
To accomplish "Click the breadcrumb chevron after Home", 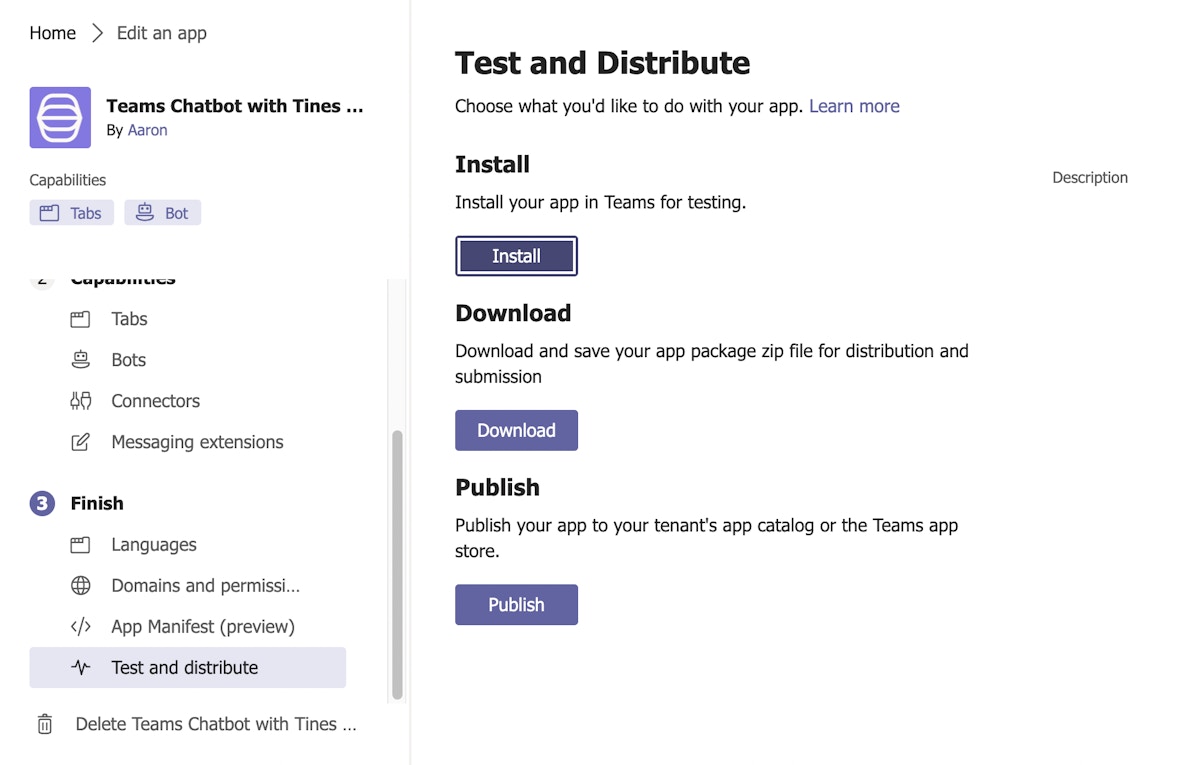I will [97, 33].
